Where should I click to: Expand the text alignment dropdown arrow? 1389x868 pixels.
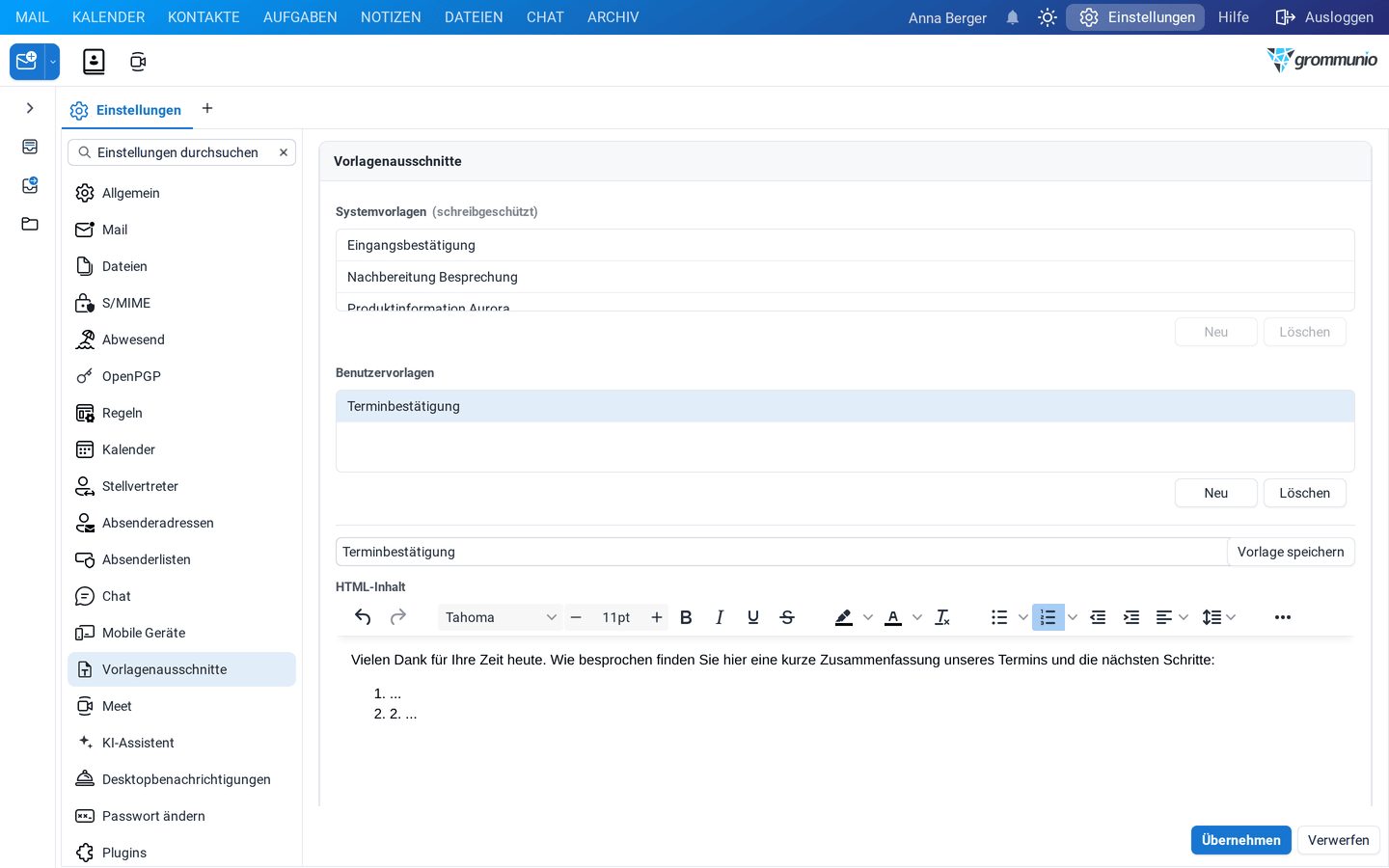pos(1184,617)
